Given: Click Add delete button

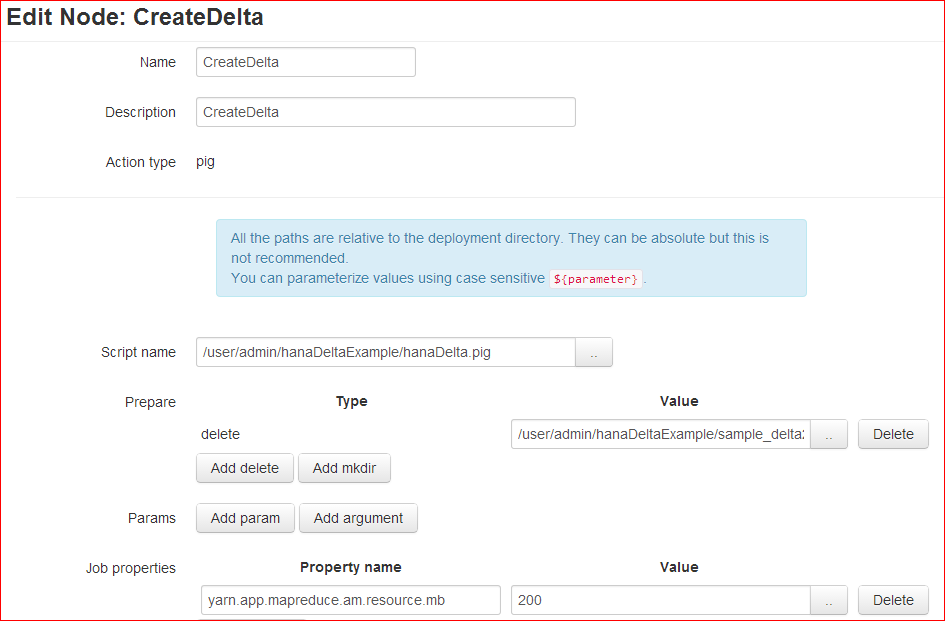Looking at the screenshot, I should [245, 468].
